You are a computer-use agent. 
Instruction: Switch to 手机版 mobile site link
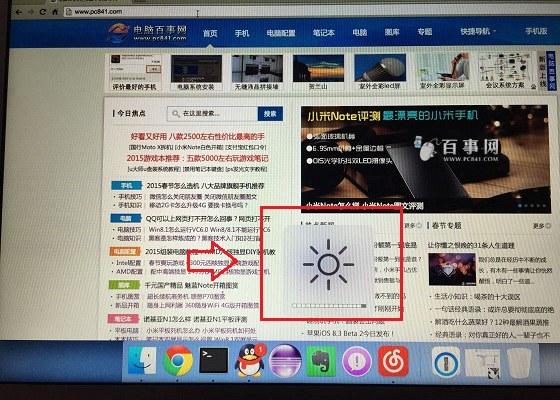(x=536, y=31)
